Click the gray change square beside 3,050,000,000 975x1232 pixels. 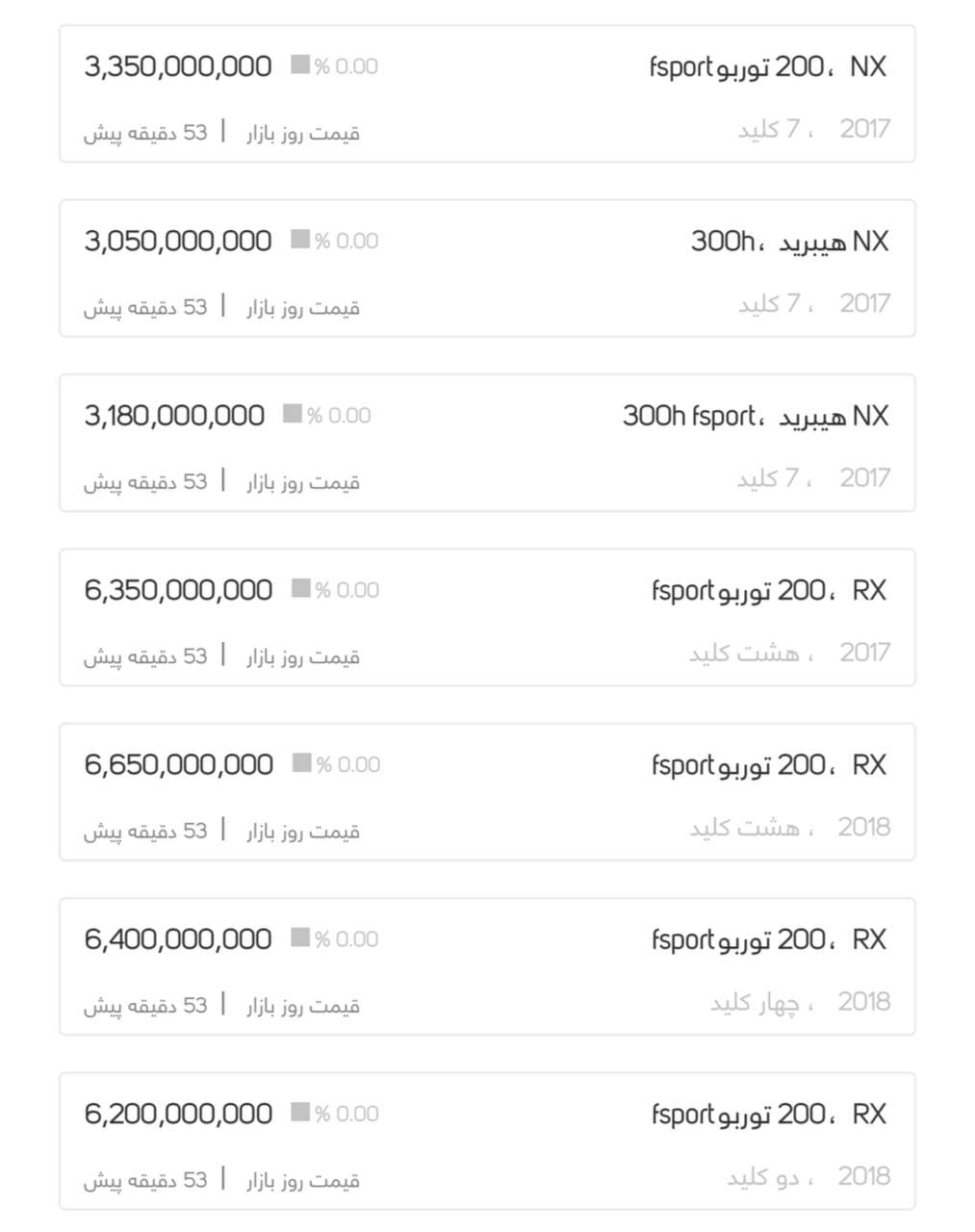pyautogui.click(x=300, y=240)
